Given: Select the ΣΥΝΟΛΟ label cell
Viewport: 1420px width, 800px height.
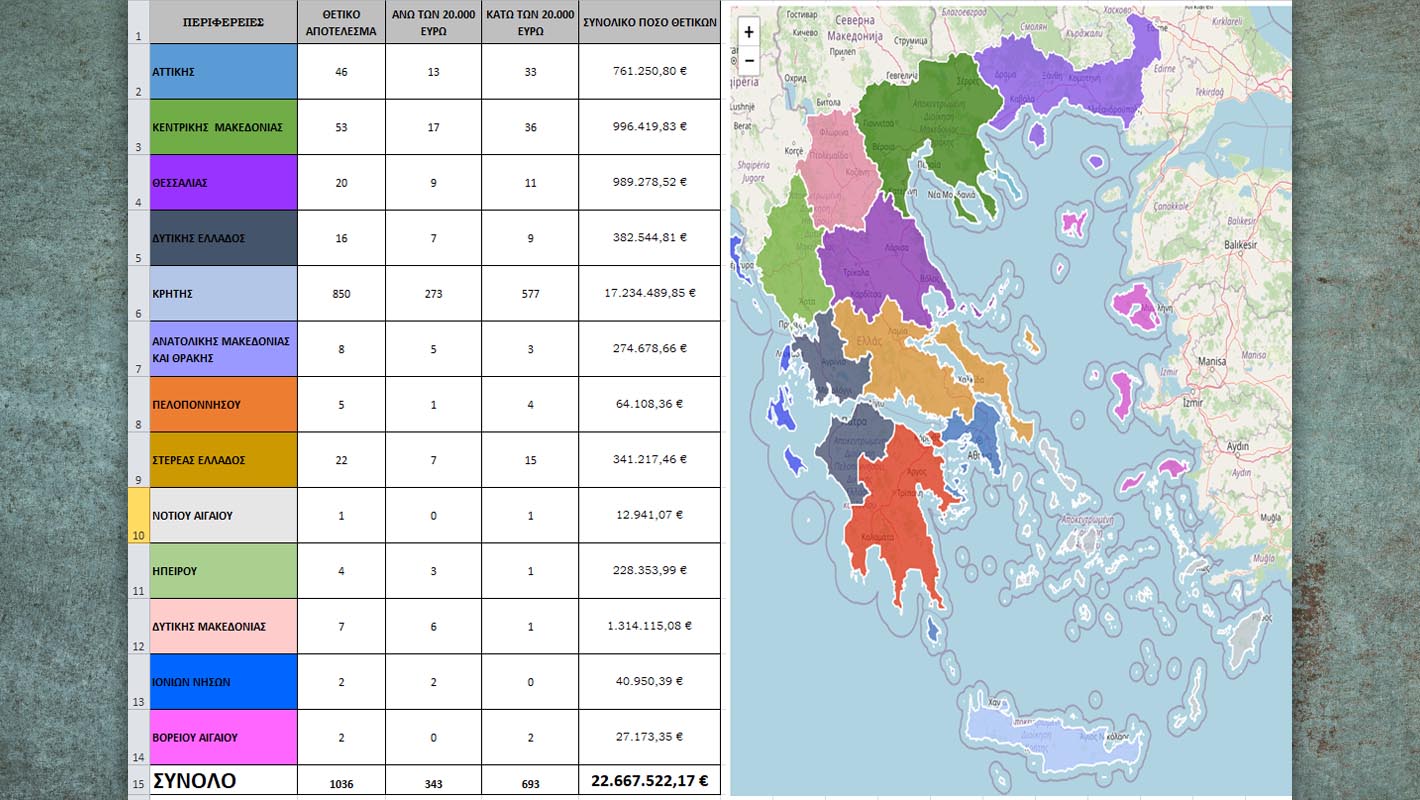Looking at the screenshot, I should click(223, 781).
